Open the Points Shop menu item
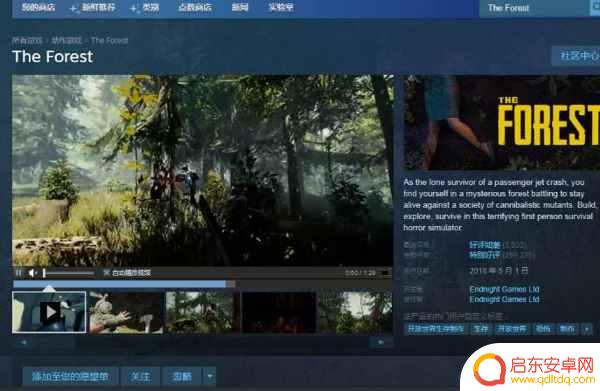Screen dimensions: 600x391 (195, 7)
